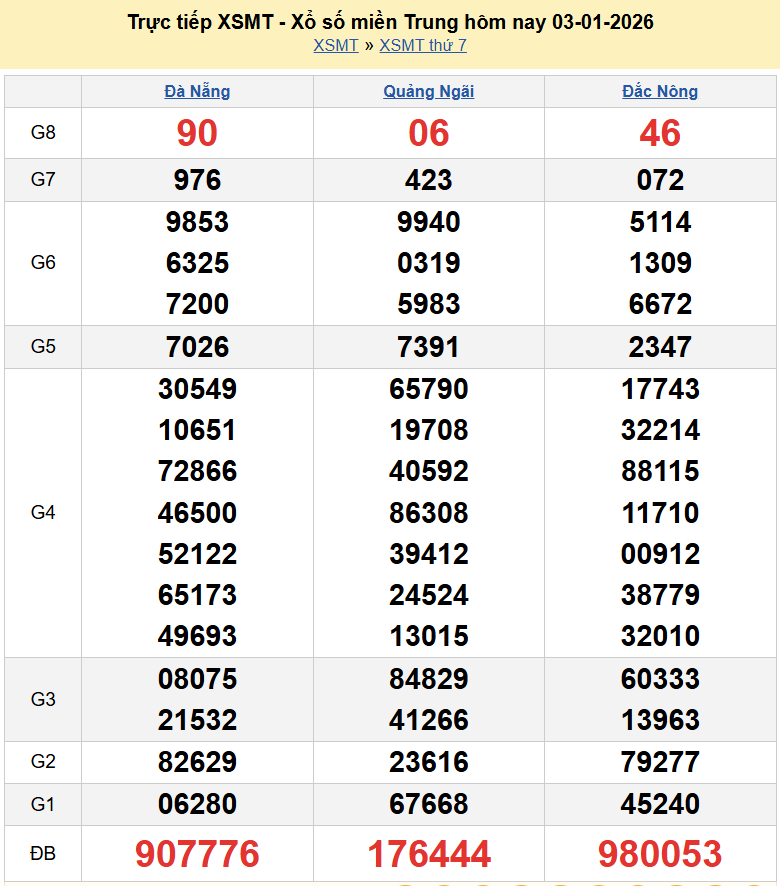The image size is (780, 886).
Task: Open the Quảng Ngãi province link
Action: pos(429,91)
